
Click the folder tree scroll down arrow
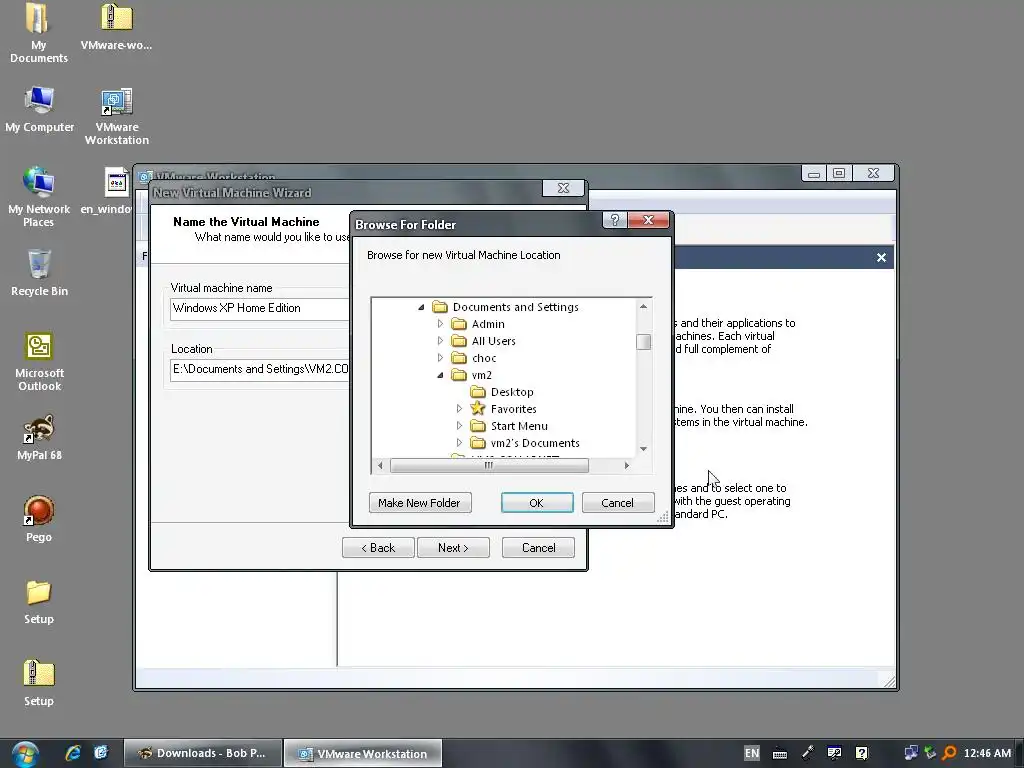[x=643, y=449]
